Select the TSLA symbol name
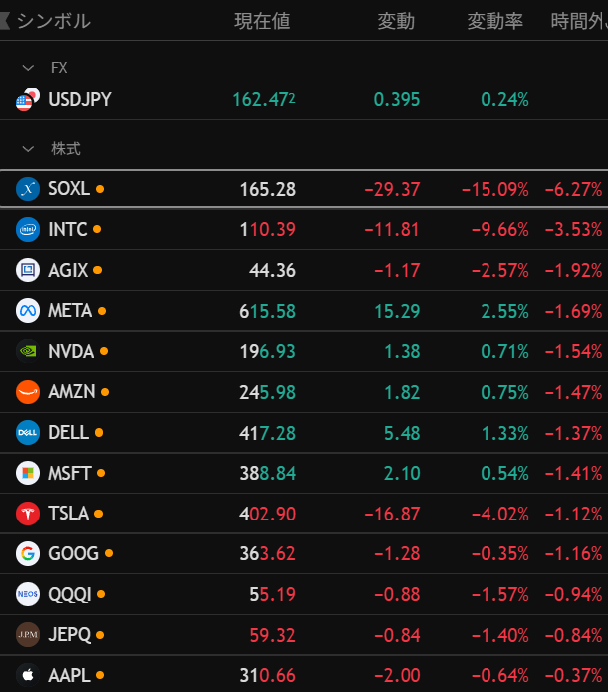Viewport: 608px width, 692px height. coord(69,514)
